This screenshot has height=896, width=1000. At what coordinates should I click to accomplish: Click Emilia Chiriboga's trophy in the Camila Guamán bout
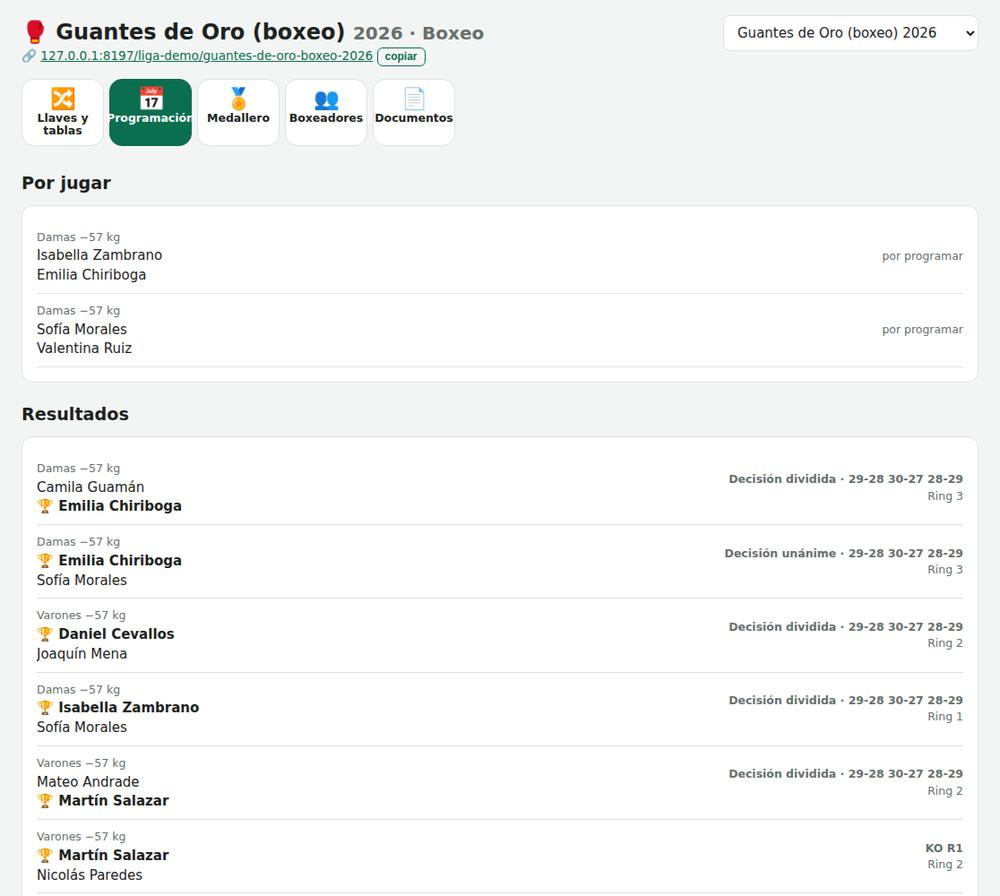45,506
